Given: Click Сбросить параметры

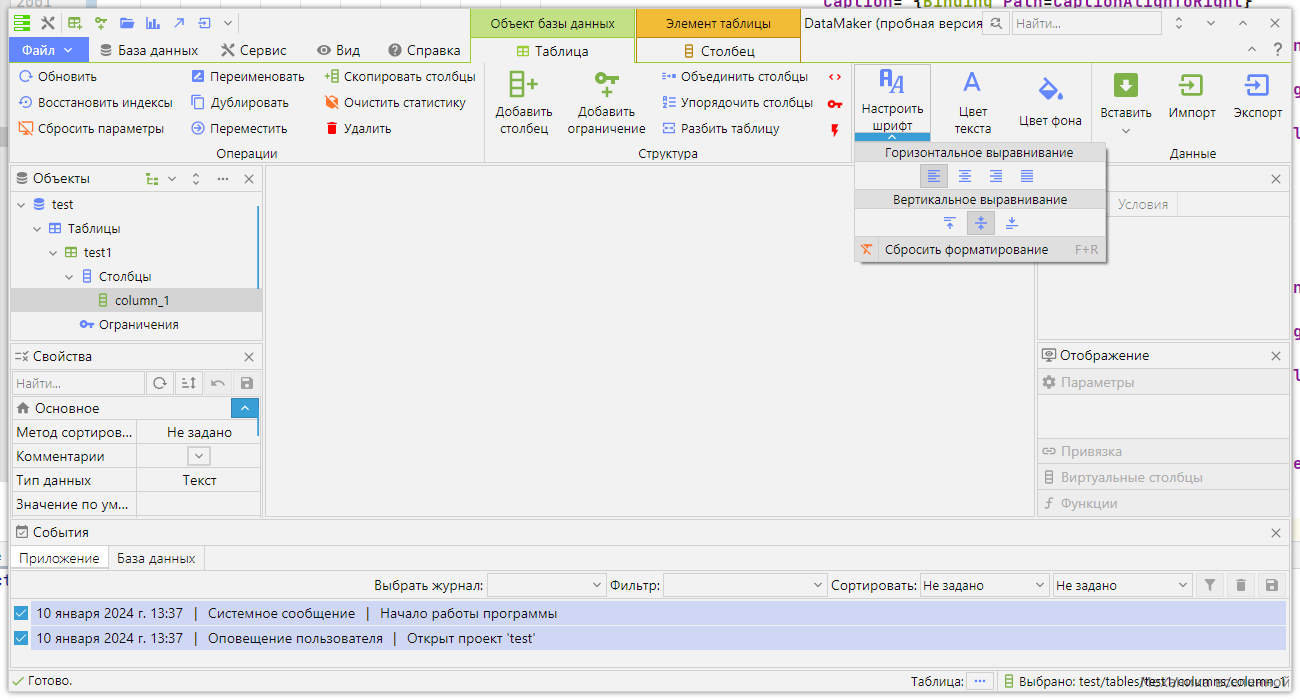Looking at the screenshot, I should pos(90,128).
